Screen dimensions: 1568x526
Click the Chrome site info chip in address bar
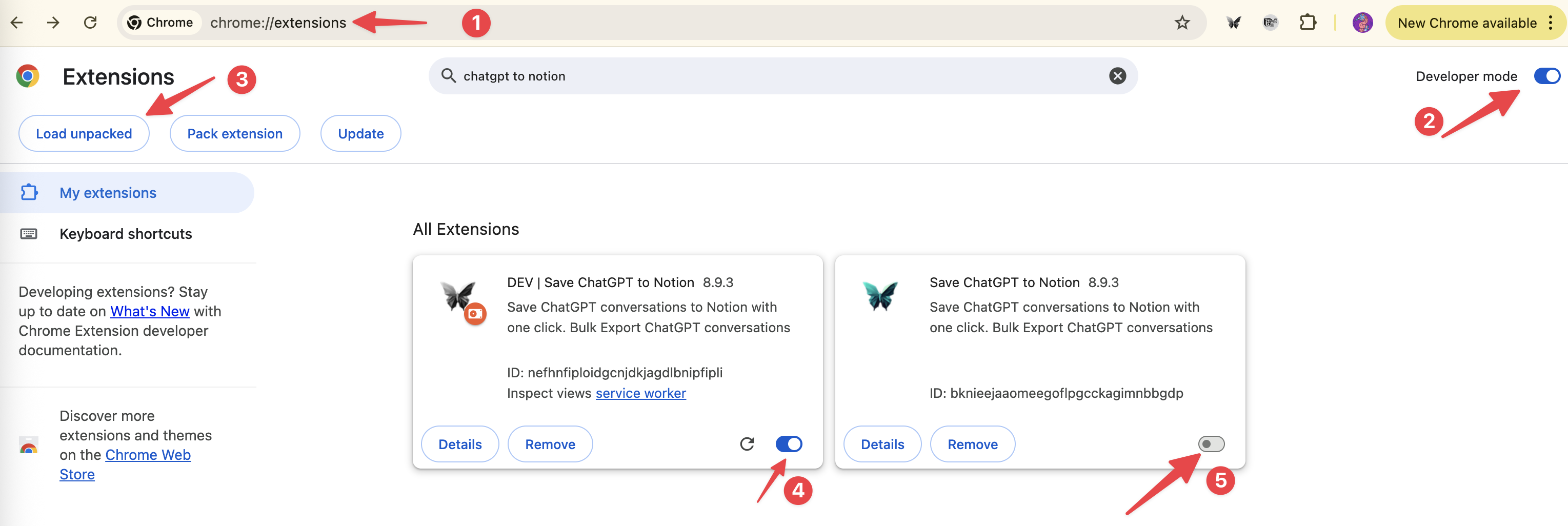click(x=160, y=22)
